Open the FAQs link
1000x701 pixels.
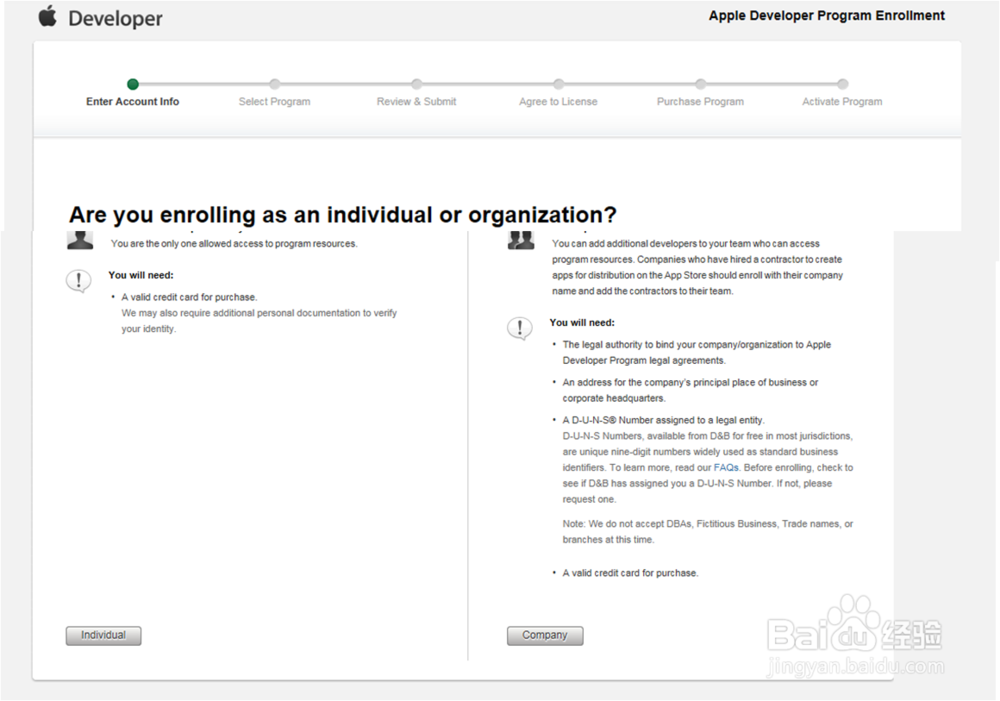[725, 468]
